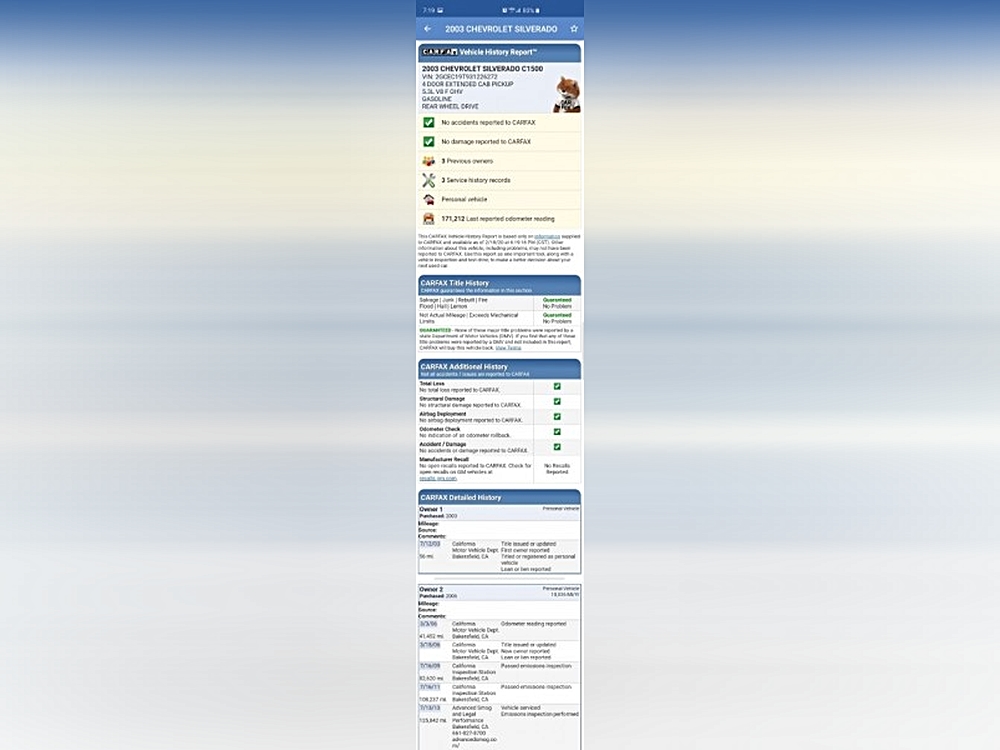Tap the VIN line of the vehicle
1000x750 pixels.
(460, 77)
